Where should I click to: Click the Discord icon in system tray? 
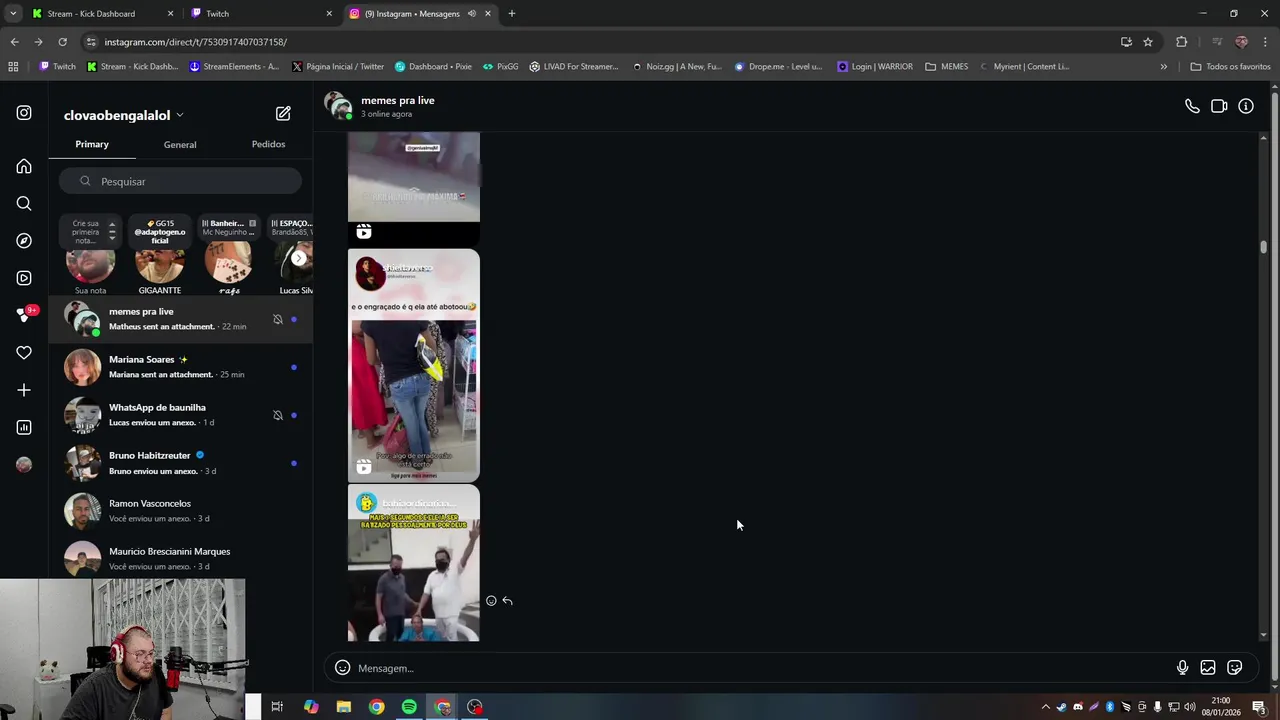[1078, 707]
